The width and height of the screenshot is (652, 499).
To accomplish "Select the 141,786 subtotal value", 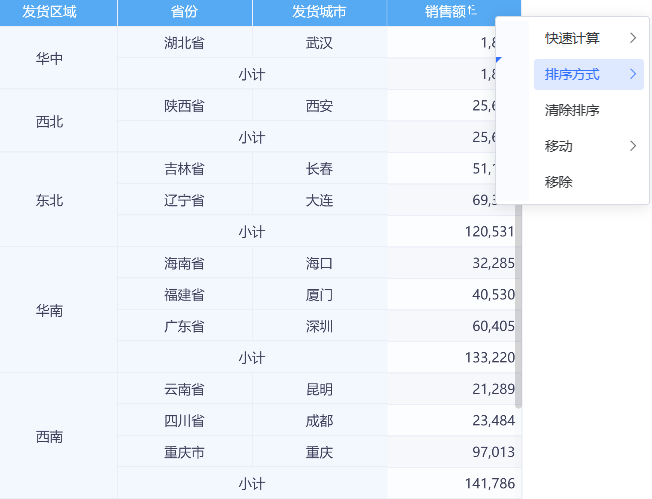I will click(x=489, y=483).
